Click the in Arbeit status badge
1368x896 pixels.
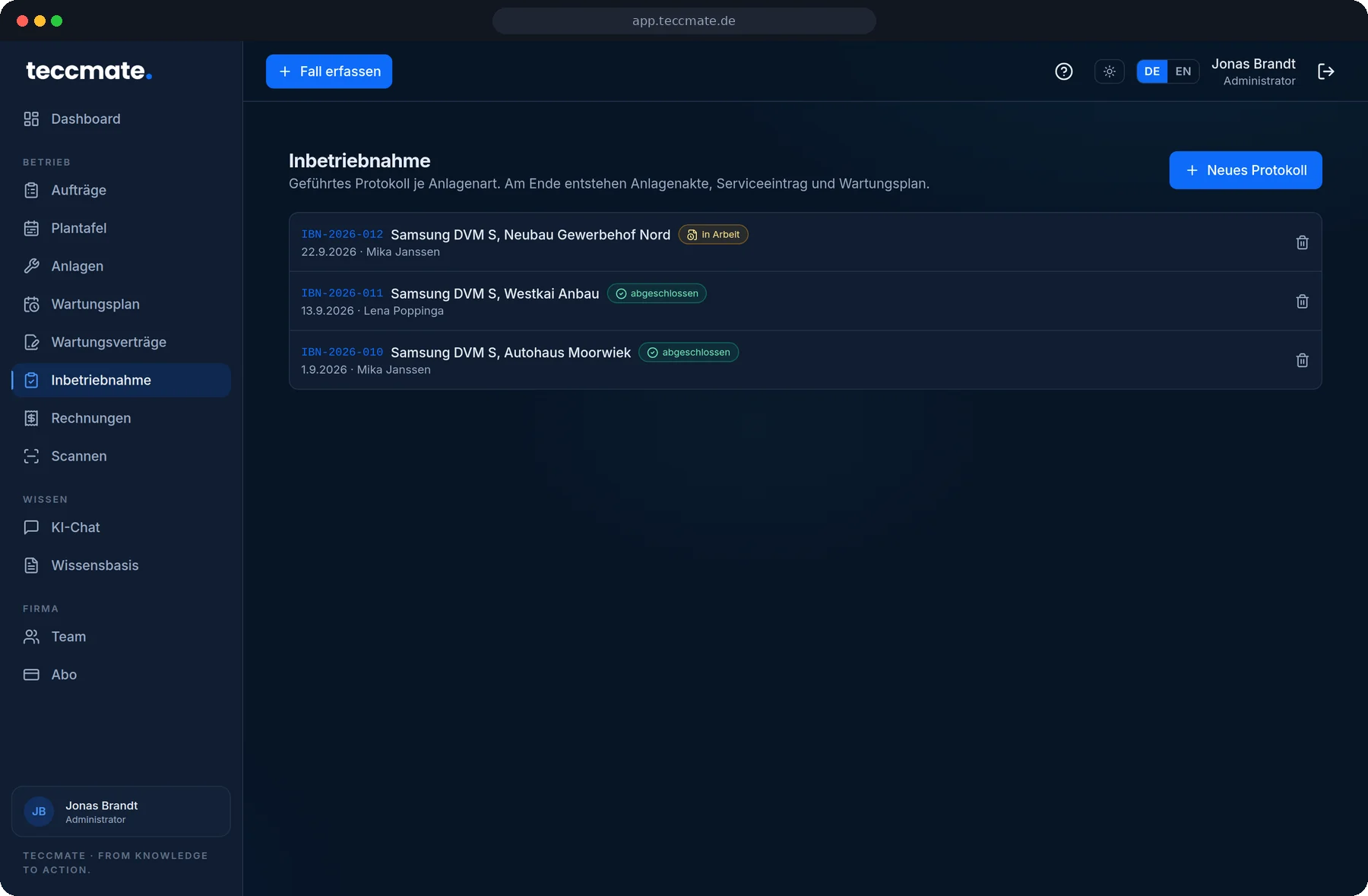(713, 235)
